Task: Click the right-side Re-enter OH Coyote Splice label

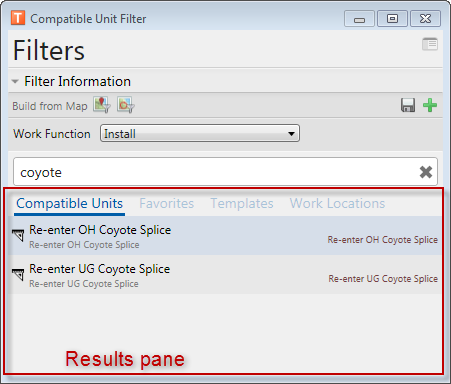Action: 382,240
